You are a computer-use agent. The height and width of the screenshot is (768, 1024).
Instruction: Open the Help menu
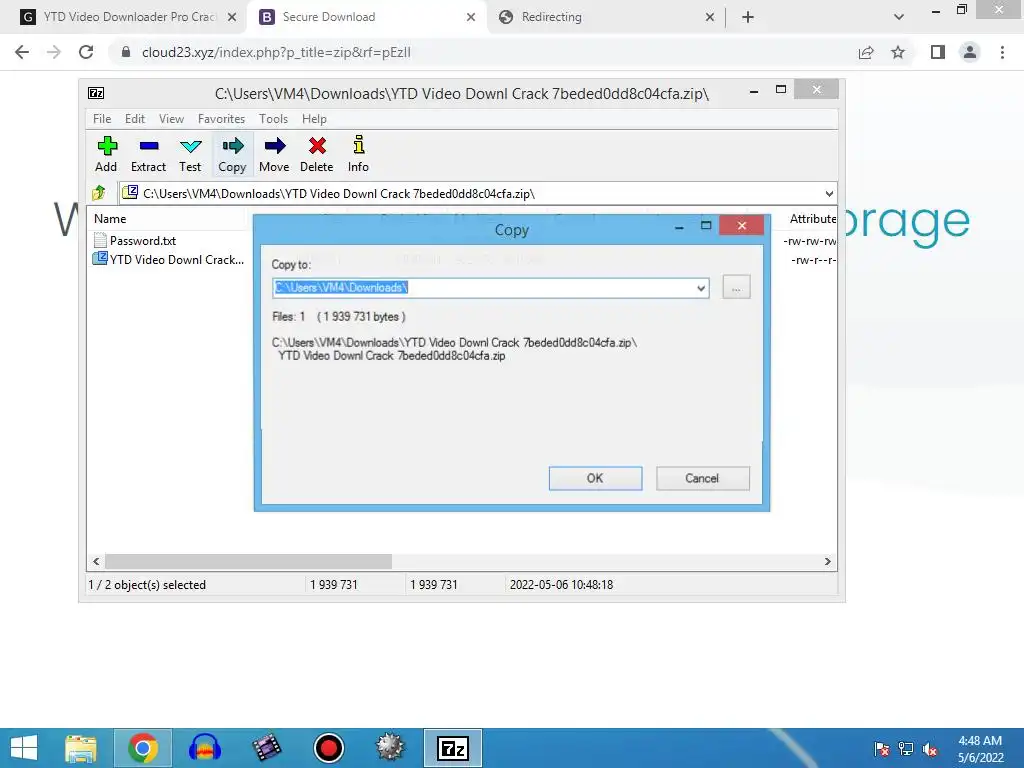click(314, 119)
